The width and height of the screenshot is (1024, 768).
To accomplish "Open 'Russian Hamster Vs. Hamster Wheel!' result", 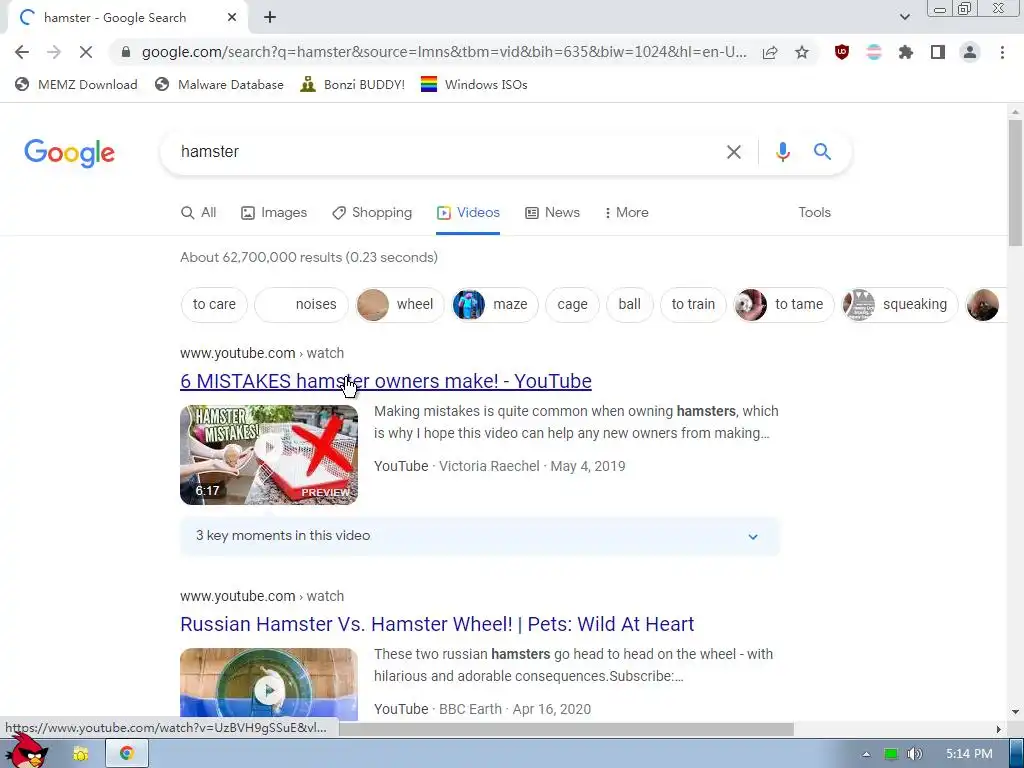I will click(437, 624).
